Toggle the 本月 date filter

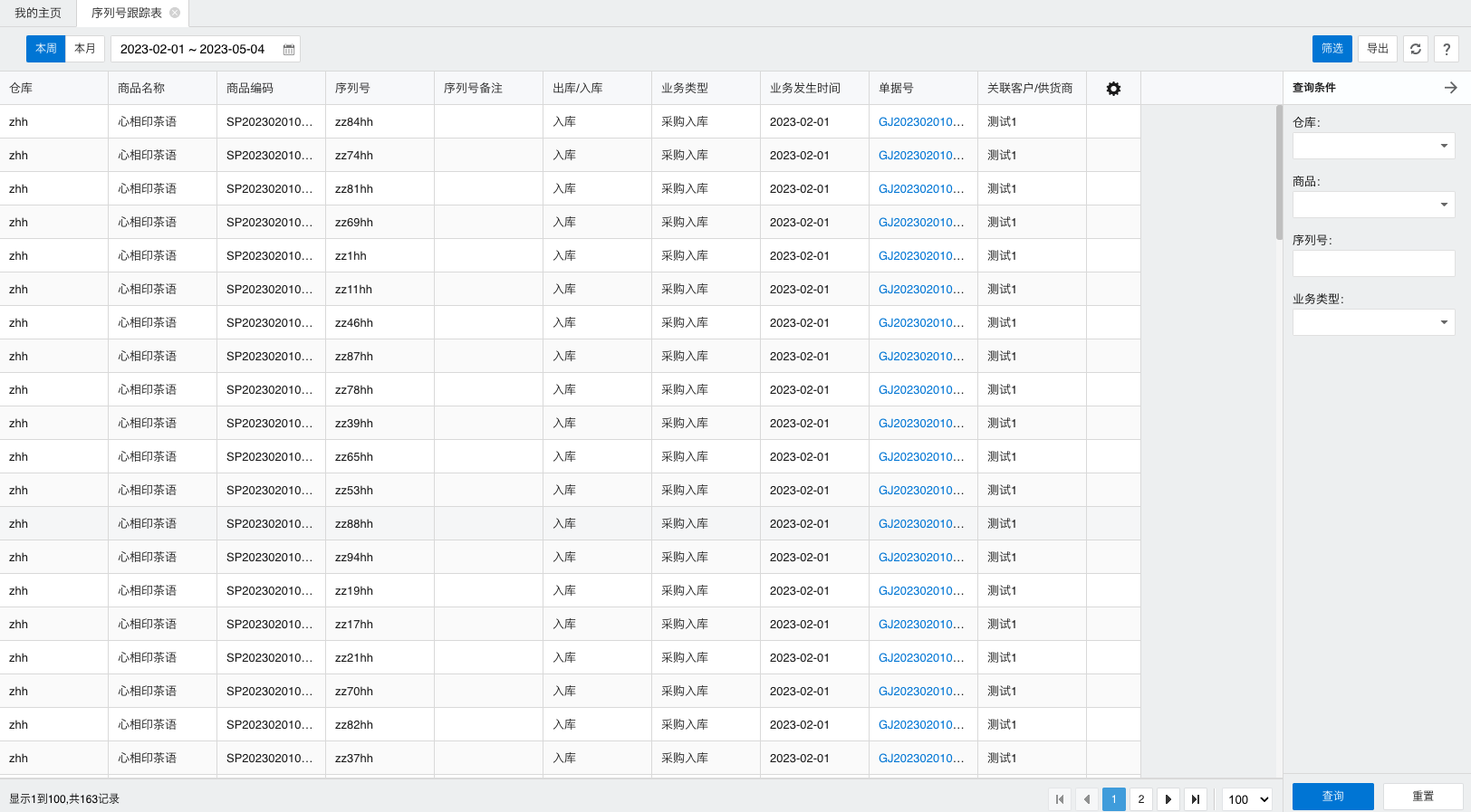click(x=85, y=49)
